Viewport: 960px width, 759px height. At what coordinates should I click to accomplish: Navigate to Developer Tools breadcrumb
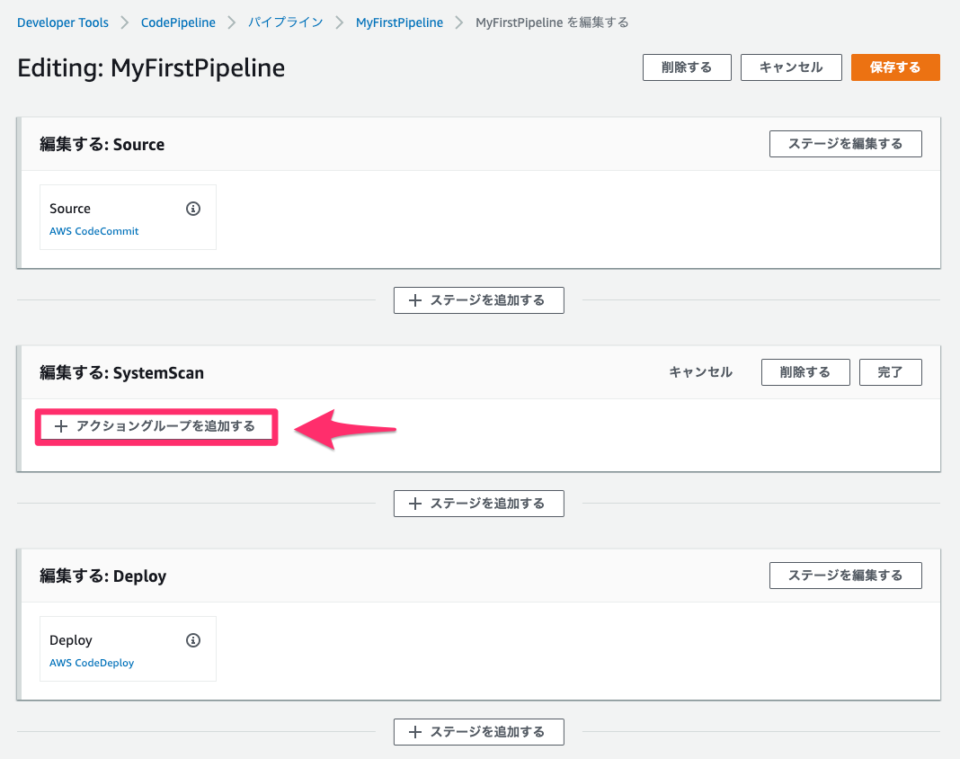click(62, 22)
